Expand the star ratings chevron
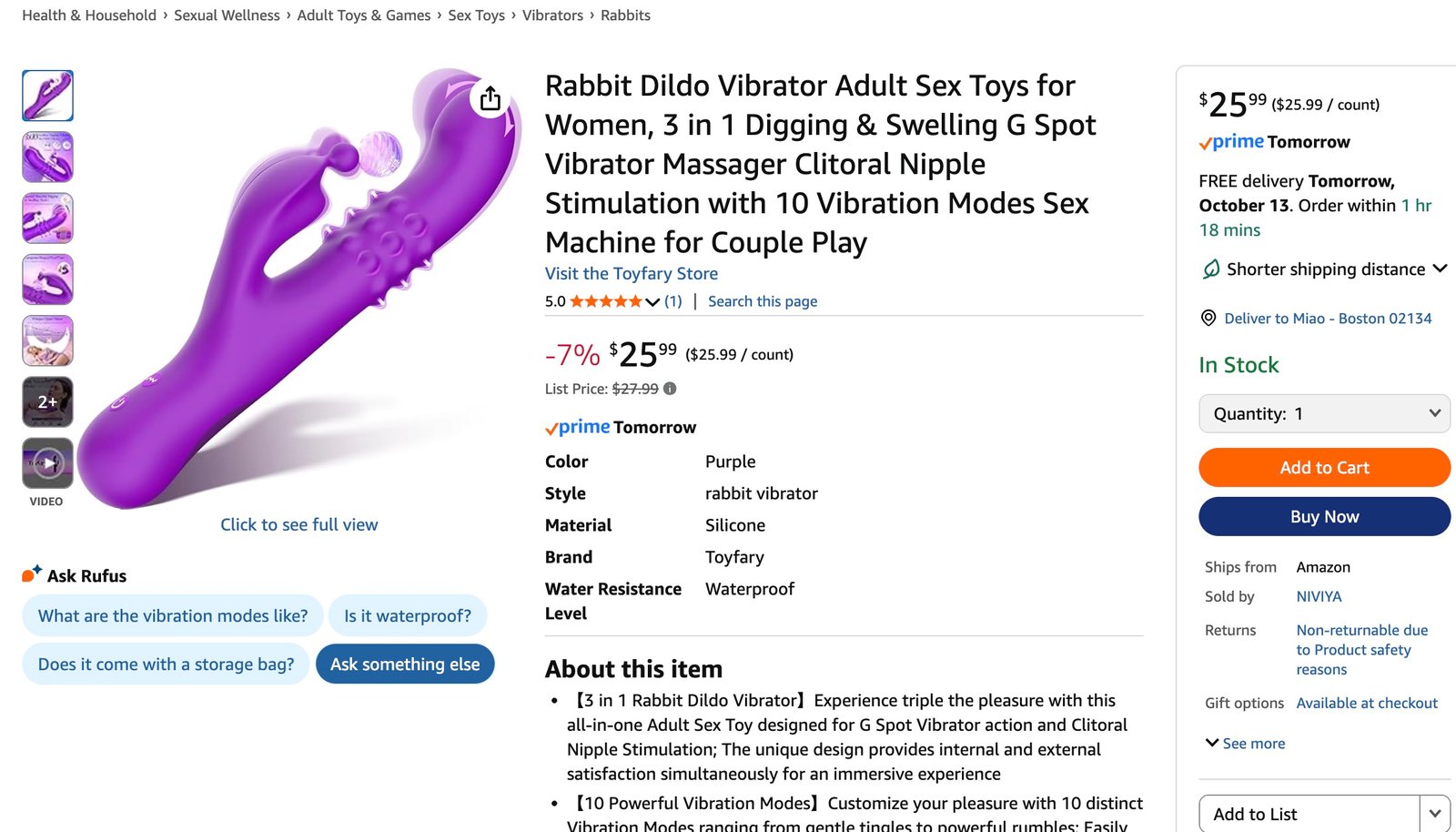Screen dimensions: 1456x832 (x=652, y=302)
